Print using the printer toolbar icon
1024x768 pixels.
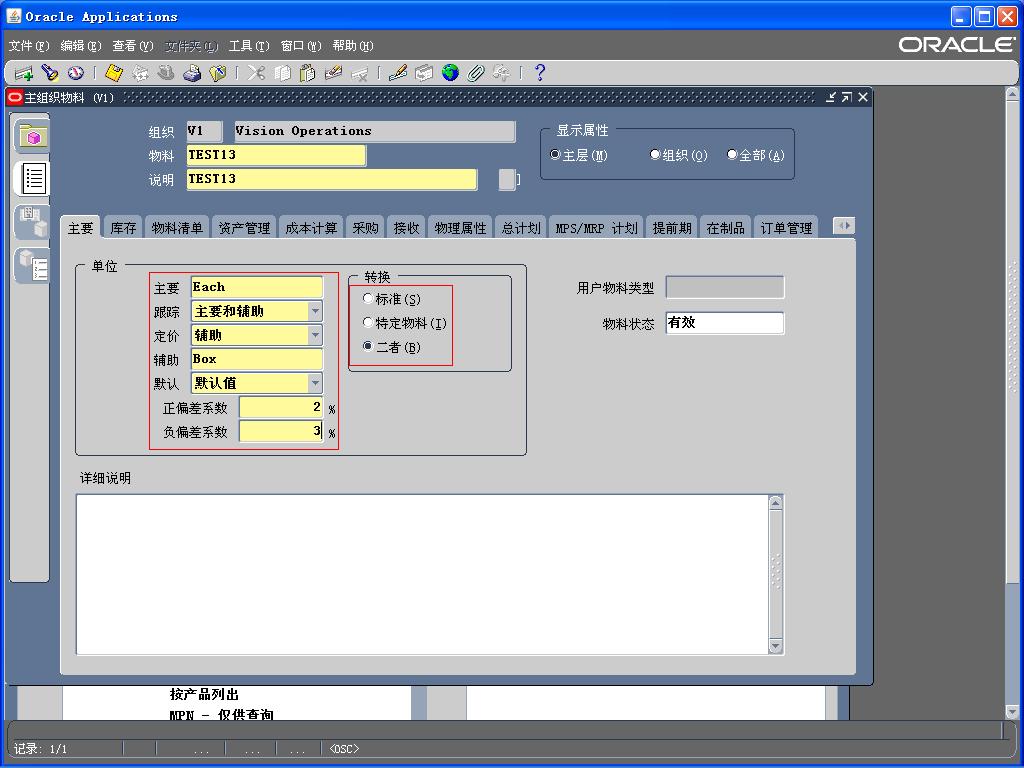[192, 73]
